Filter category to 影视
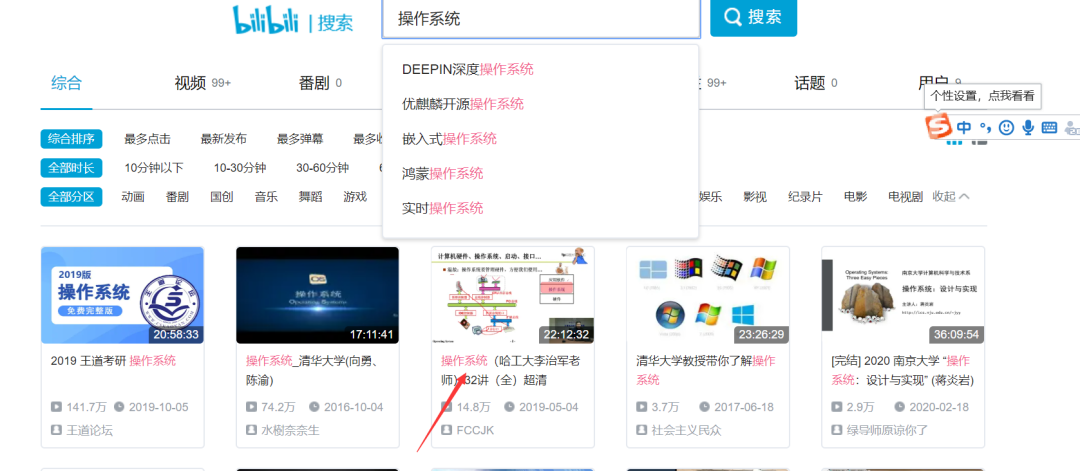 755,197
